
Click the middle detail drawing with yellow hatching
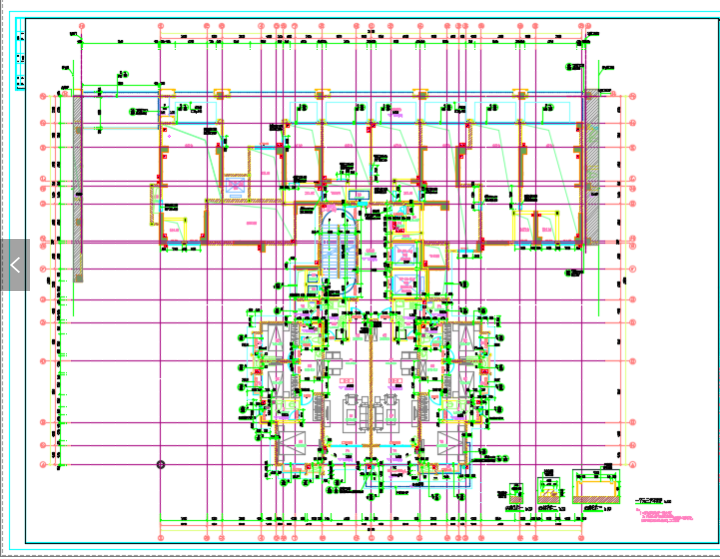[x=549, y=490]
